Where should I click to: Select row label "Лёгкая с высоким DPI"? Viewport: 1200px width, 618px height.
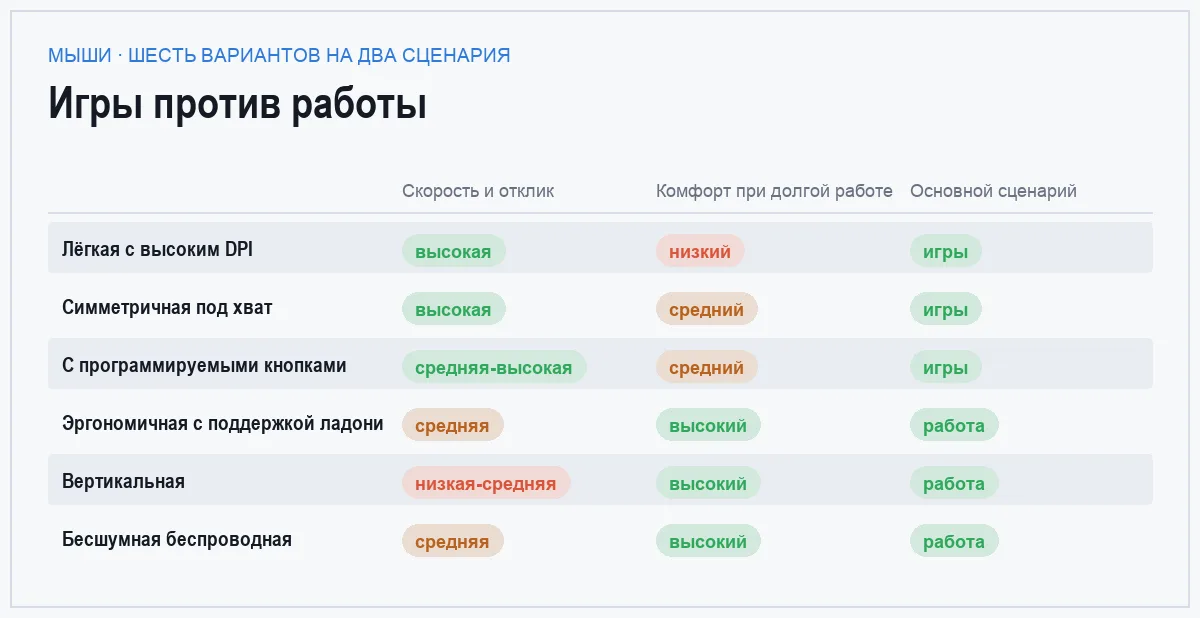157,250
